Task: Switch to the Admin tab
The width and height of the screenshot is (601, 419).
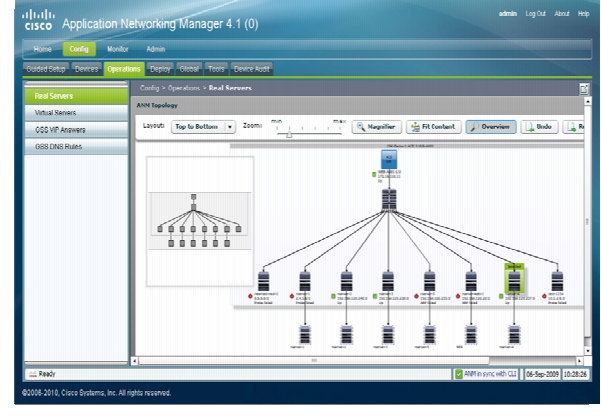Action: point(156,49)
